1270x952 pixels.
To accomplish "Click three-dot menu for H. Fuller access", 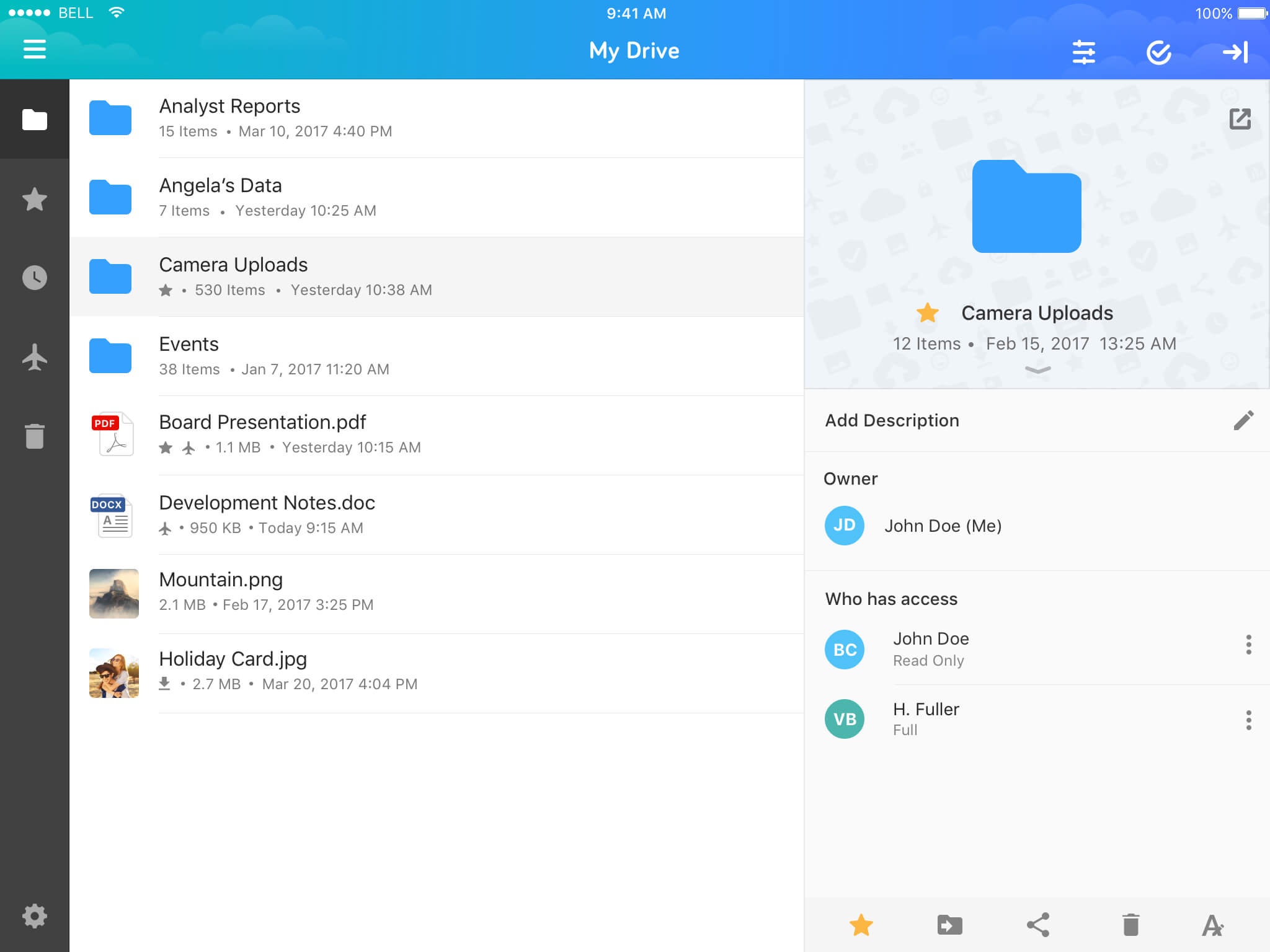I will tap(1249, 720).
